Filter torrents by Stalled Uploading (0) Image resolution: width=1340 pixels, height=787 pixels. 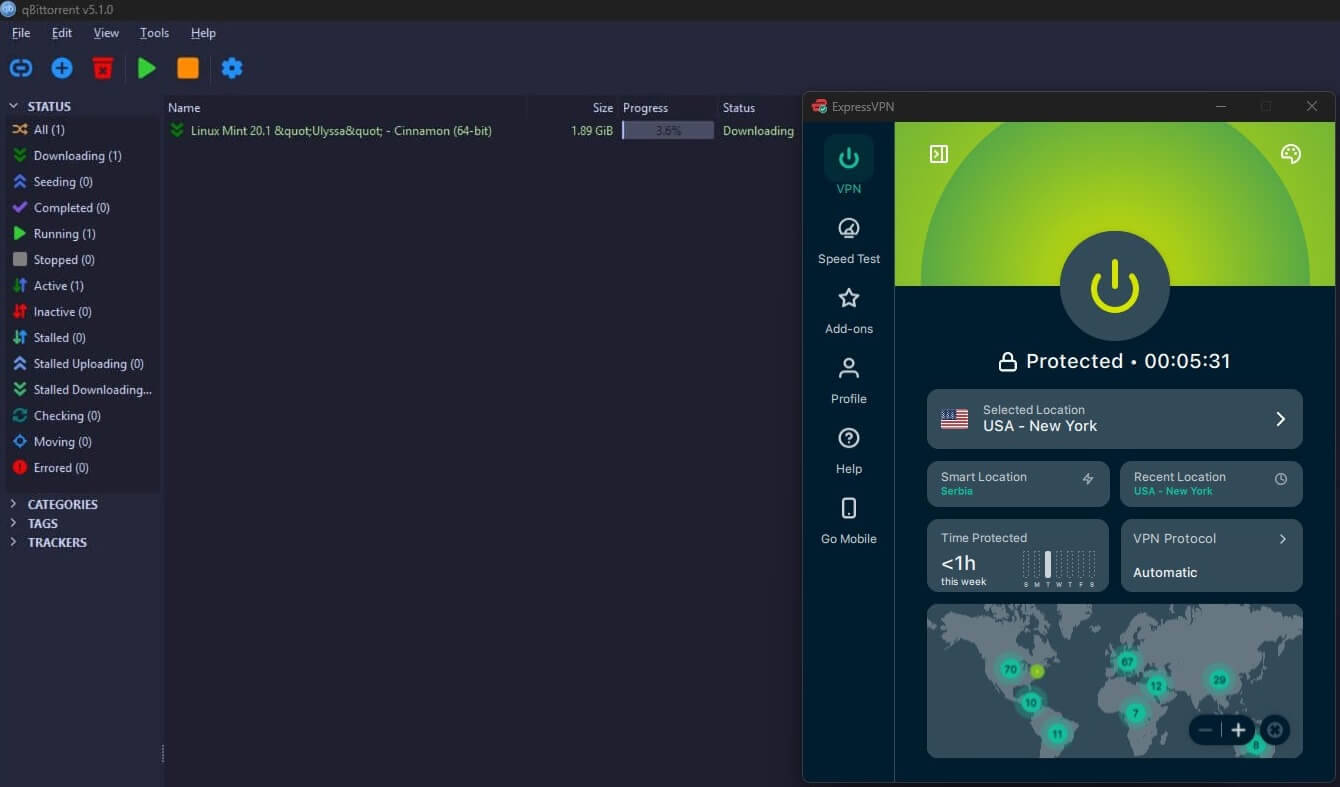[x=80, y=364]
